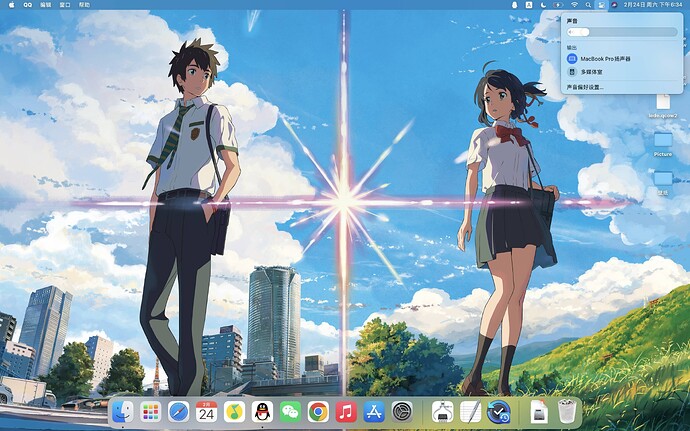Open the Trash in the dock
This screenshot has height=431, width=690.
(x=567, y=411)
